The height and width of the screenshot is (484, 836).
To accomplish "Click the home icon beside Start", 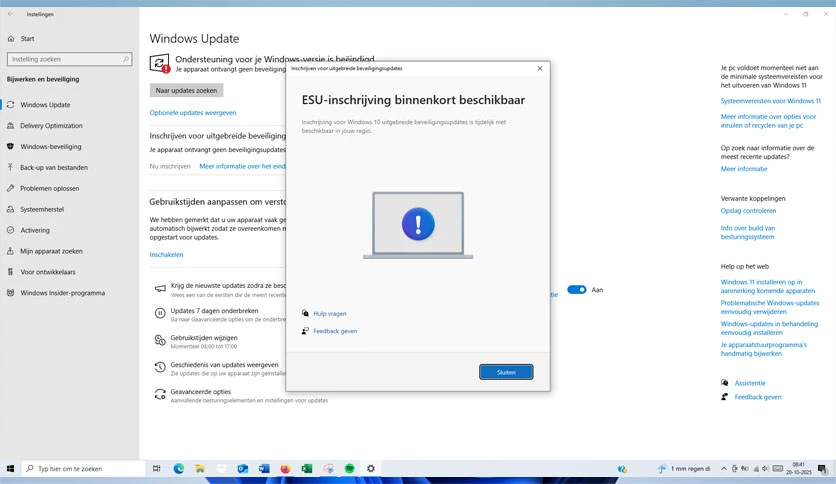I will point(11,38).
